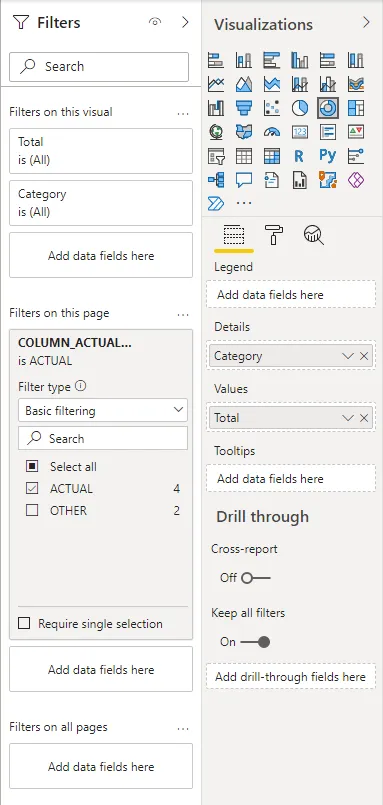
Task: Choose the Key influencers visual
Action: tap(356, 156)
